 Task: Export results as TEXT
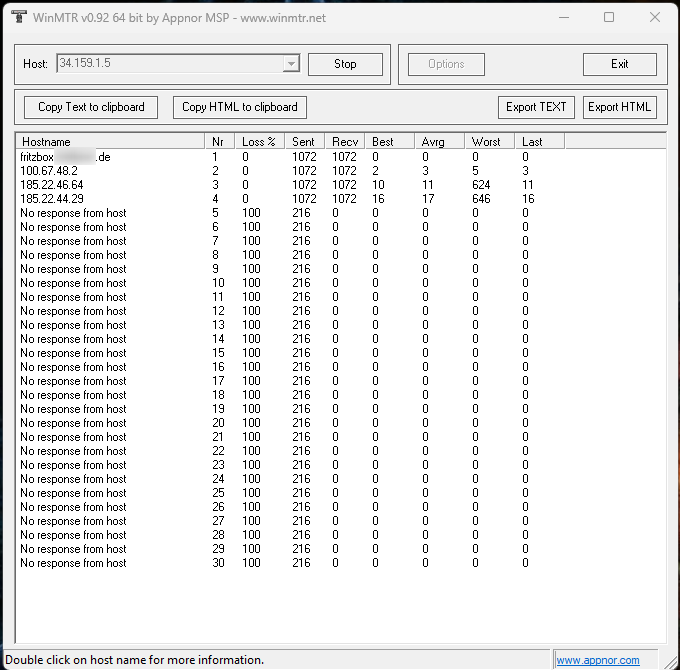[x=536, y=107]
